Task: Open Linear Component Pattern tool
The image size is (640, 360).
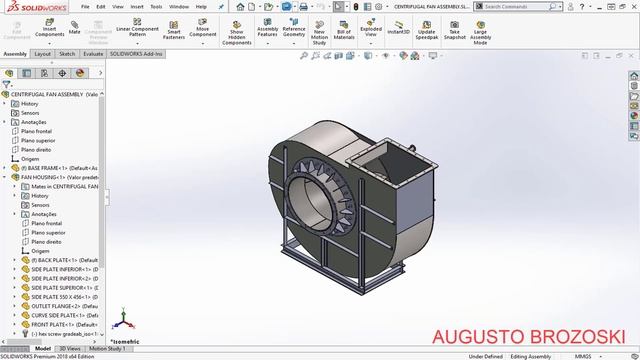Action: point(137,28)
